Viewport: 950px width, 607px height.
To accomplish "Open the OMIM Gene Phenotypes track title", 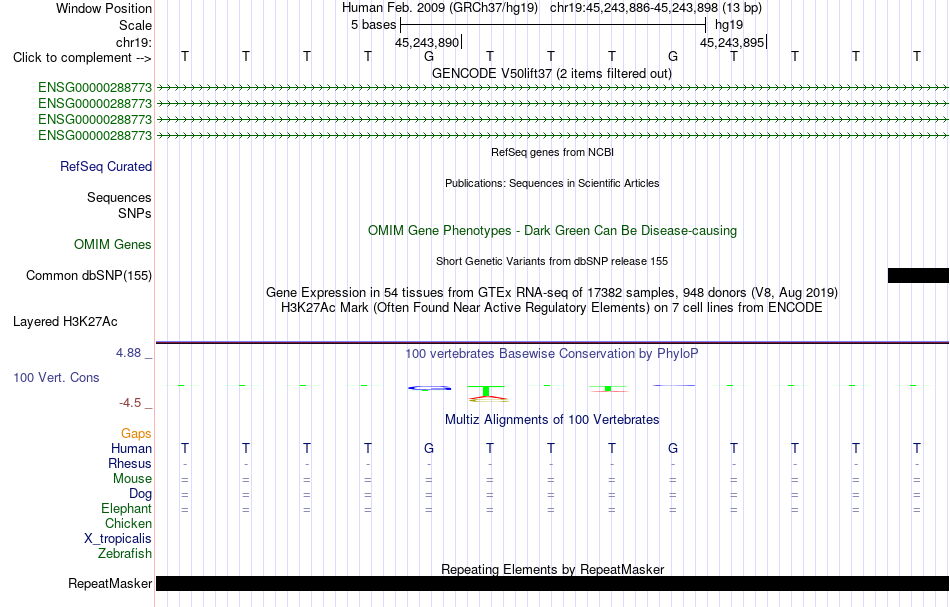I will 552,230.
